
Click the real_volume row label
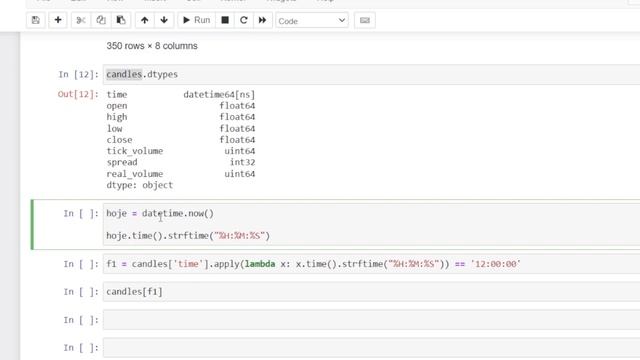coord(135,174)
